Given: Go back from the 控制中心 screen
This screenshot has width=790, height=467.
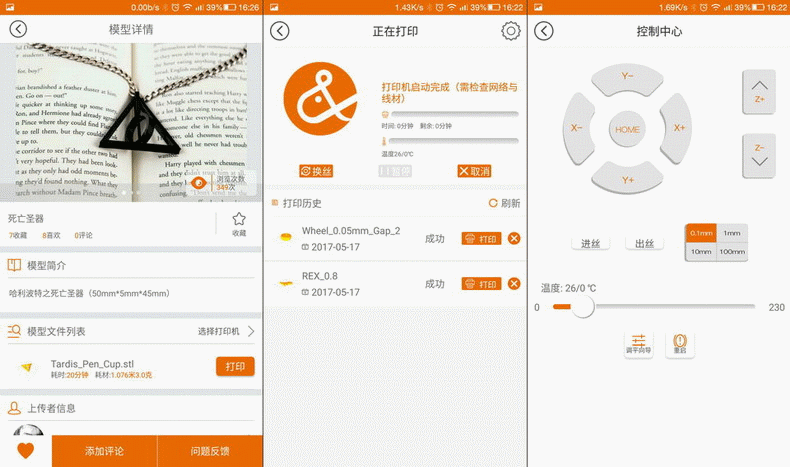Looking at the screenshot, I should (x=544, y=31).
